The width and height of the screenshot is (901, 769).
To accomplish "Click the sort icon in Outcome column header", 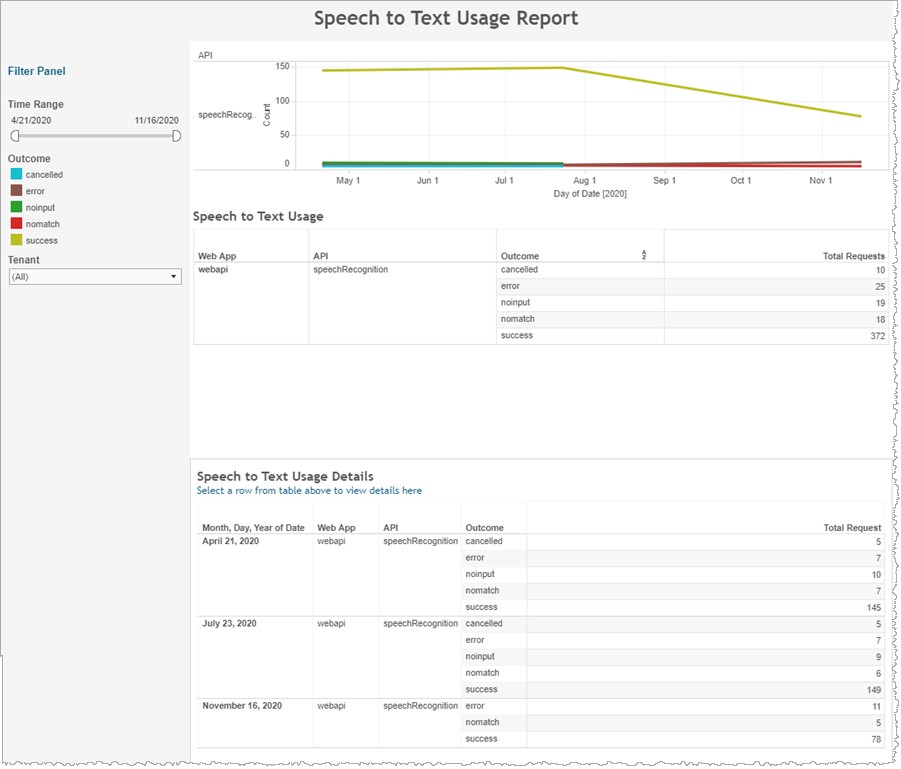I will coord(645,255).
